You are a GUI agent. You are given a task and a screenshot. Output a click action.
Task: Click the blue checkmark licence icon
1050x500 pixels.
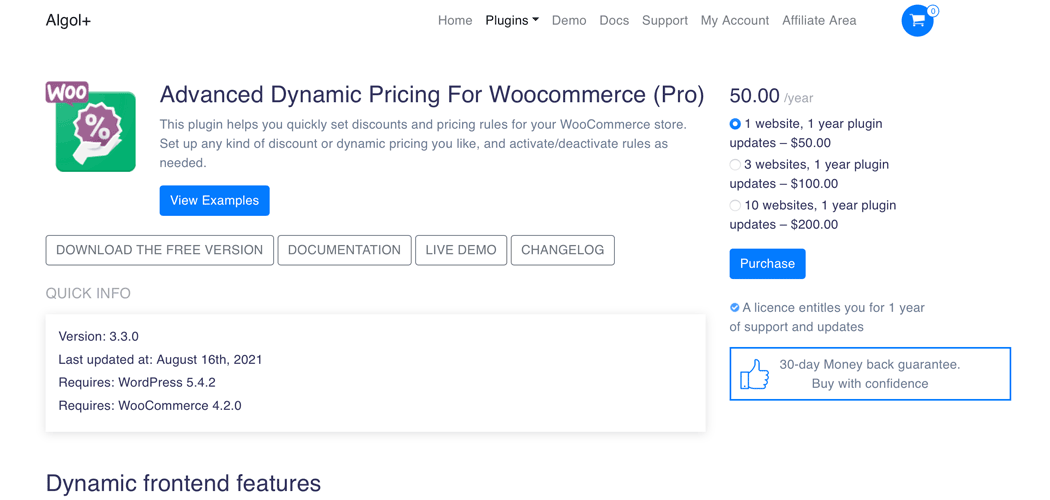tap(735, 307)
